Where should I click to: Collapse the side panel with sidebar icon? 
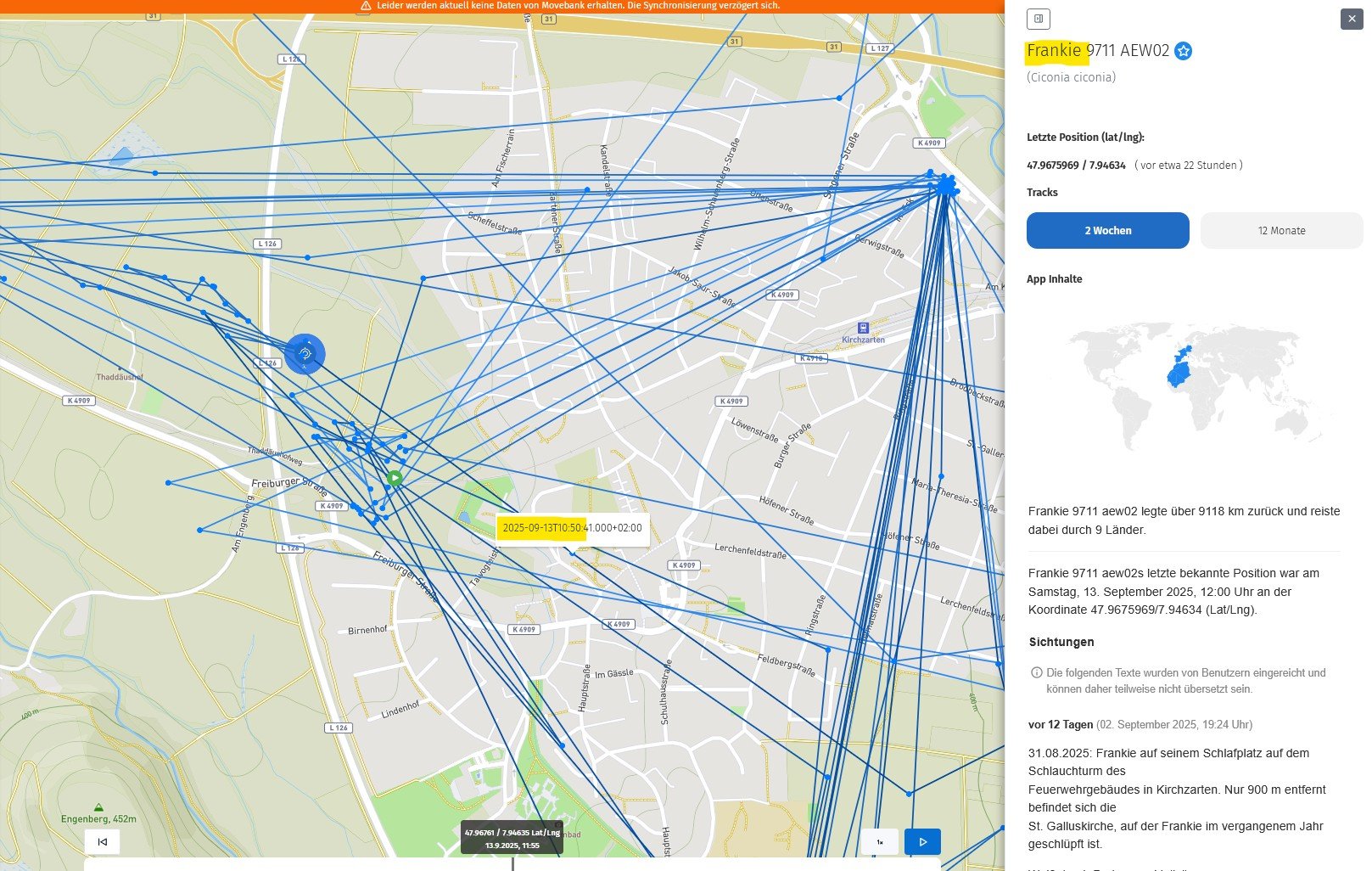pyautogui.click(x=1038, y=19)
